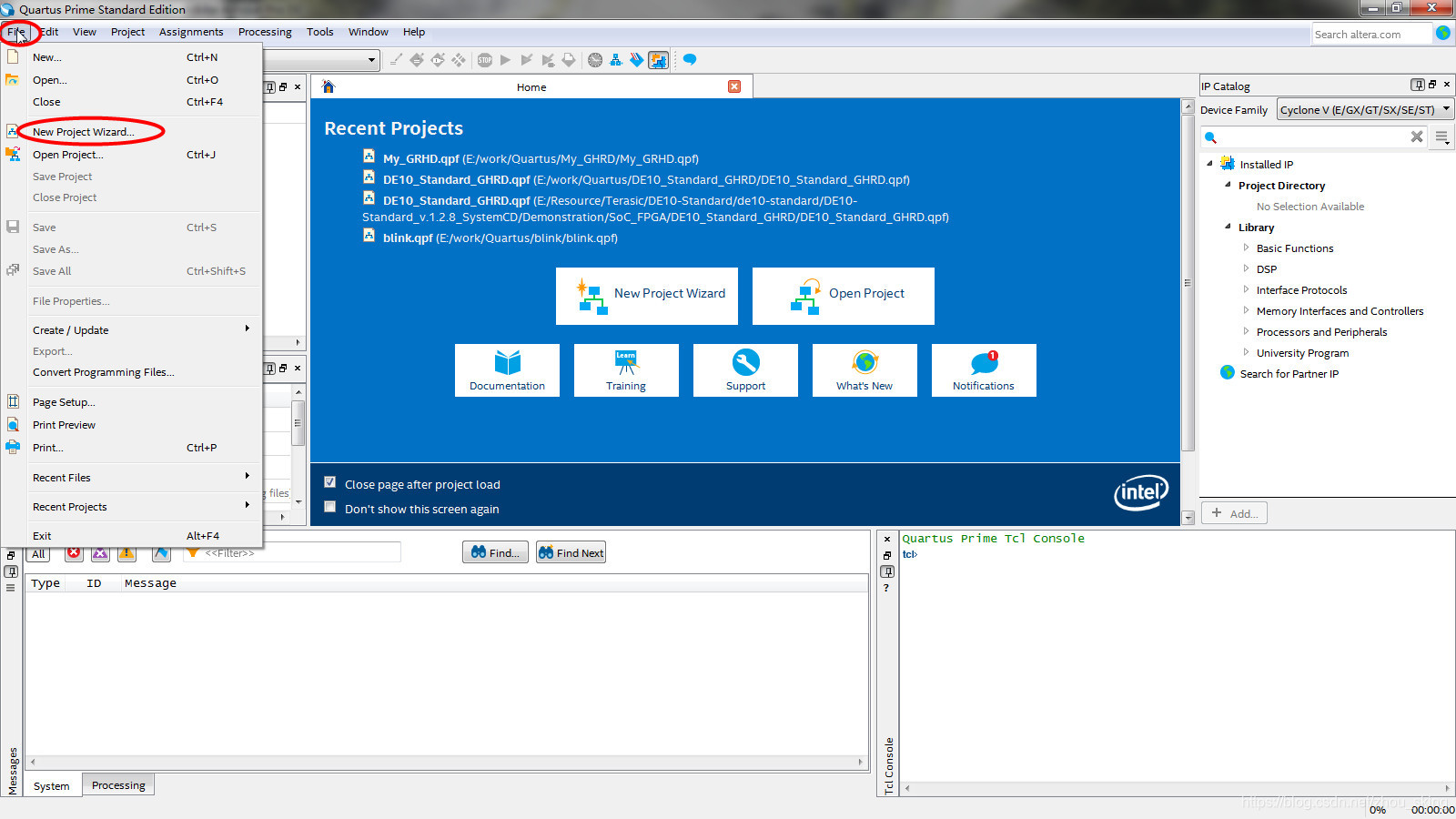Pin the IP Catalog panel
This screenshot has width=1456, height=819.
1418,85
